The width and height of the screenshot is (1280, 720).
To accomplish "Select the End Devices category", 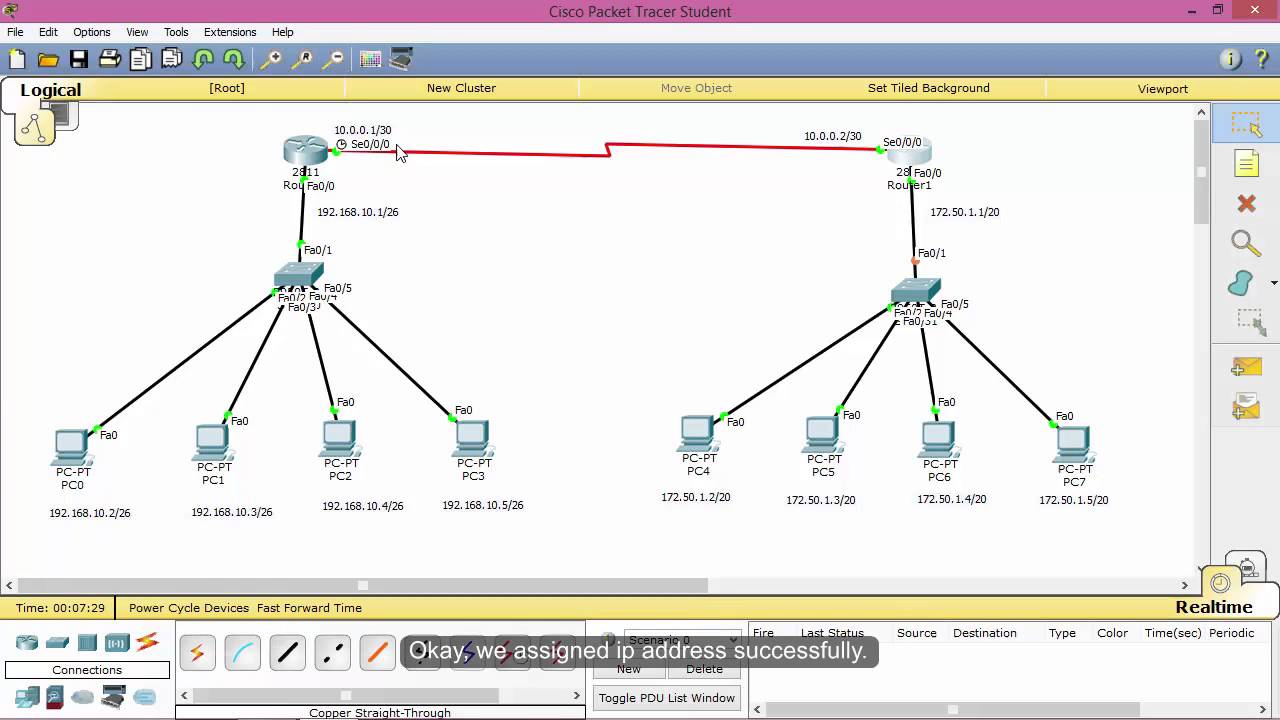I will pyautogui.click(x=27, y=696).
